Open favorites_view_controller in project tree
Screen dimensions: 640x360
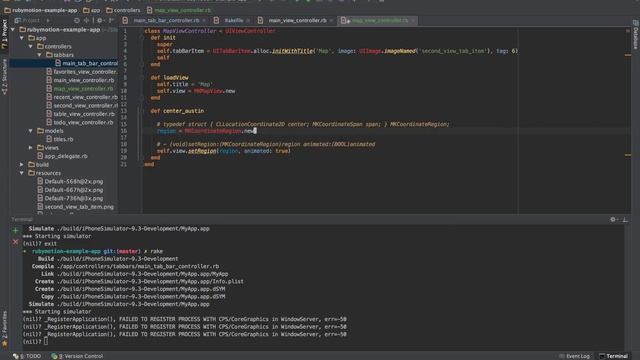[x=82, y=72]
